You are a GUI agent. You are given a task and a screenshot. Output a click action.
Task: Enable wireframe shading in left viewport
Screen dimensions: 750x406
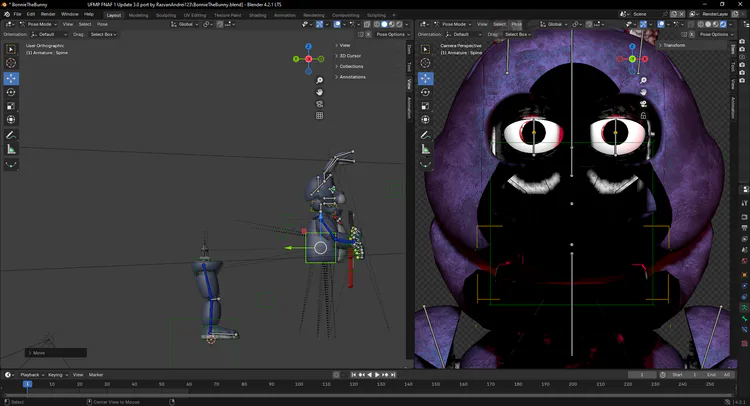point(377,24)
